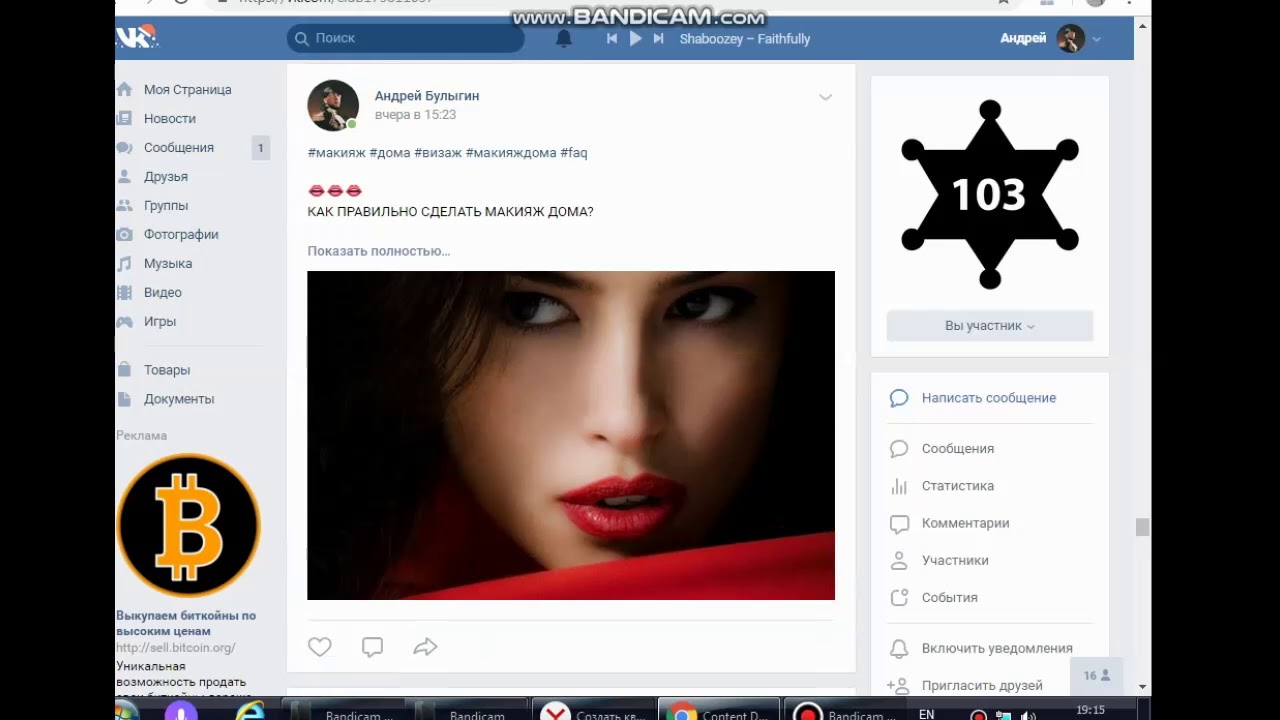
Task: Open Игры section
Action: click(160, 321)
